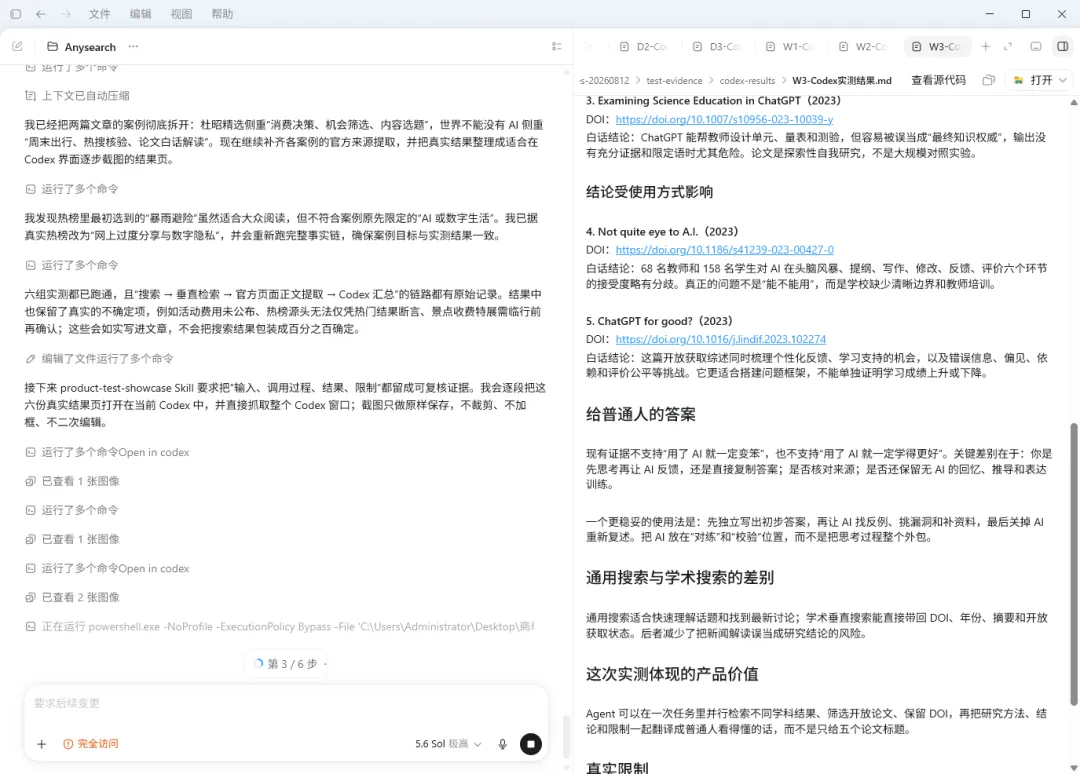Go forward with the right arrow
Viewport: 1080px width, 774px height.
click(x=66, y=14)
